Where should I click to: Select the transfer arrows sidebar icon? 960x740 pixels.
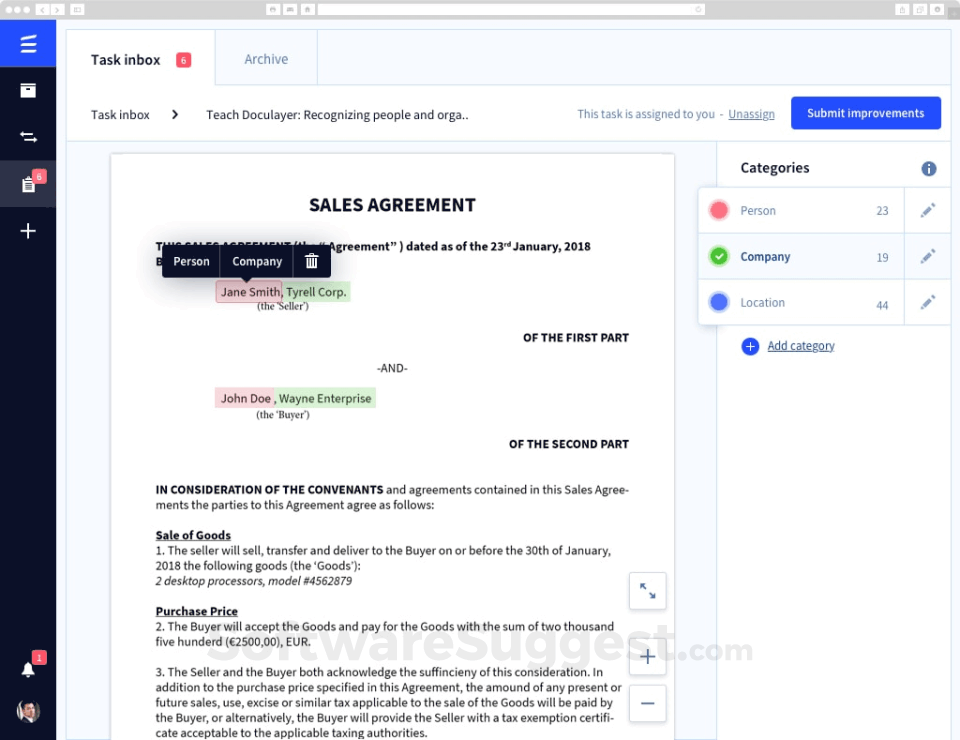tap(27, 136)
